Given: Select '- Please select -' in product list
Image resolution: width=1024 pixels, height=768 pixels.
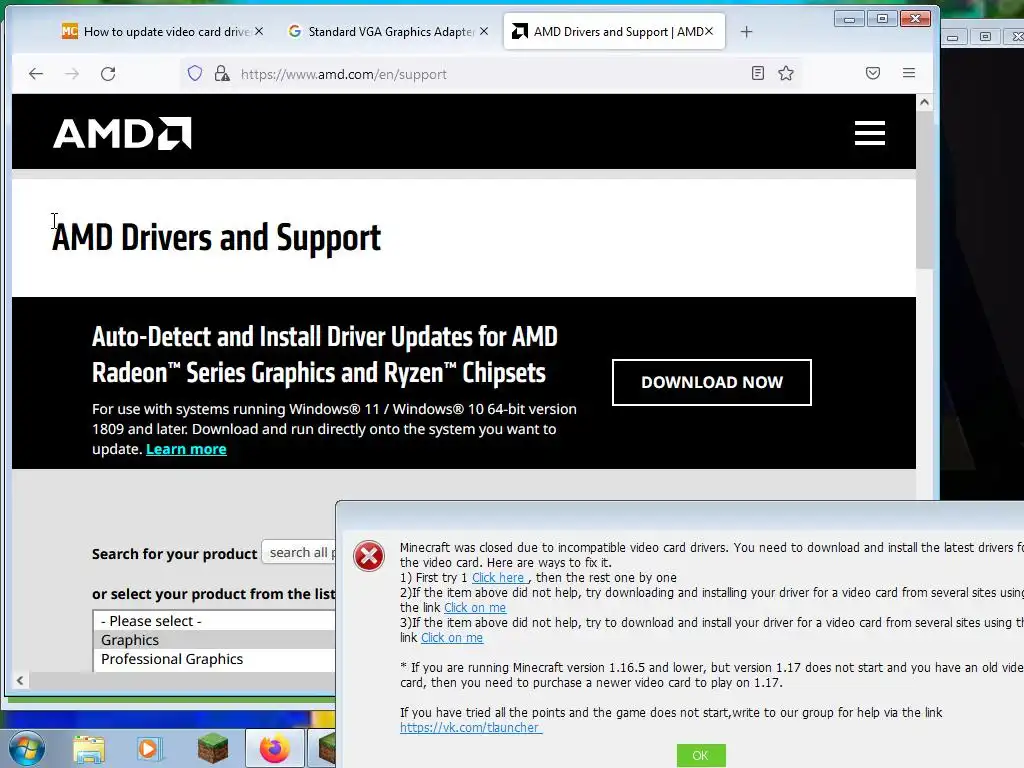Looking at the screenshot, I should [214, 621].
